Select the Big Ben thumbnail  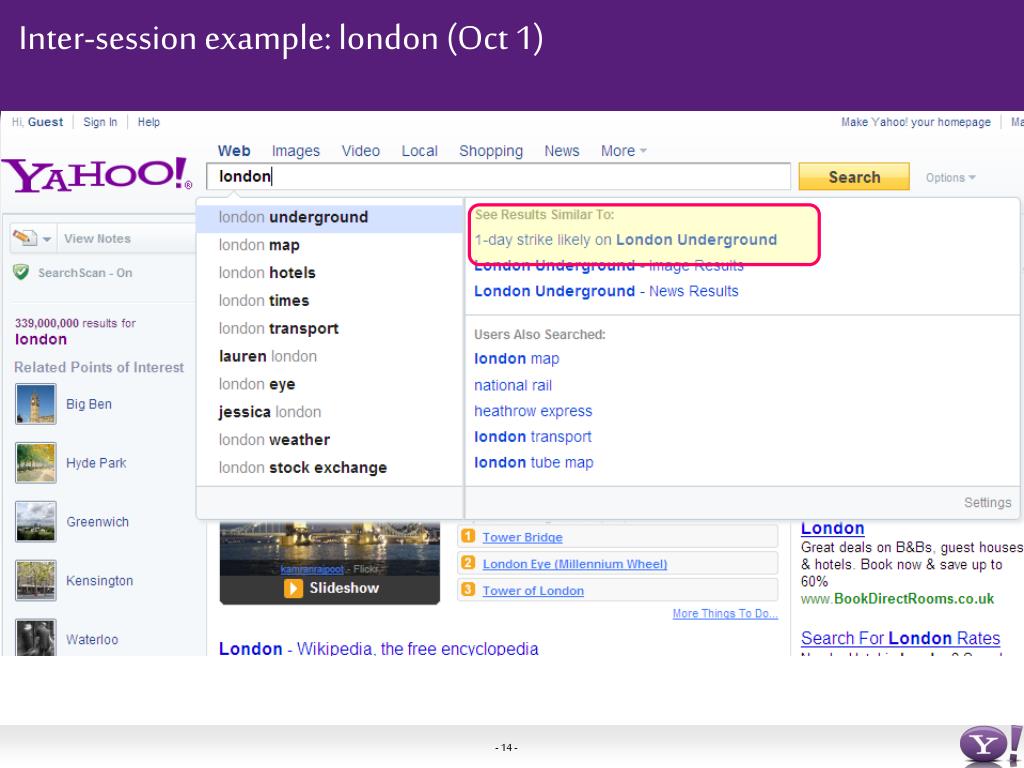(x=35, y=404)
